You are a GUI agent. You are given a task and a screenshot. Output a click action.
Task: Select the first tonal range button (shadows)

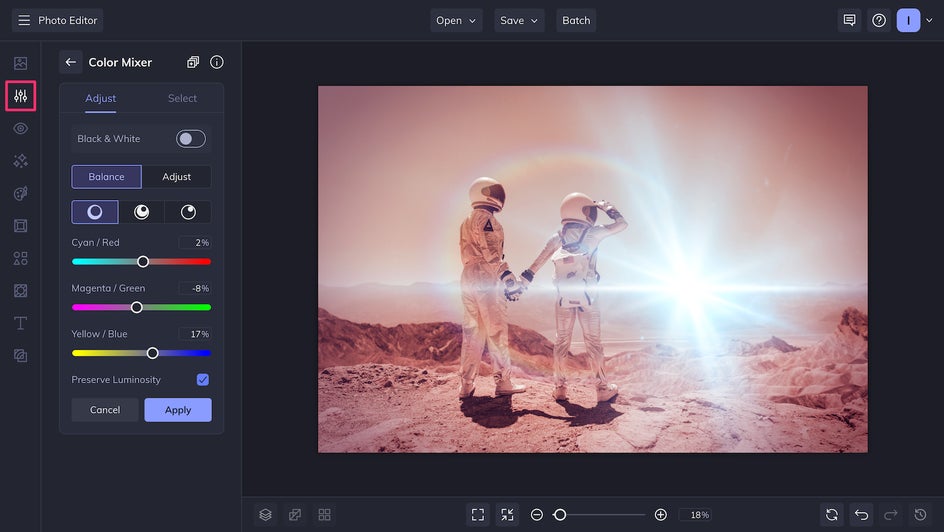(95, 212)
